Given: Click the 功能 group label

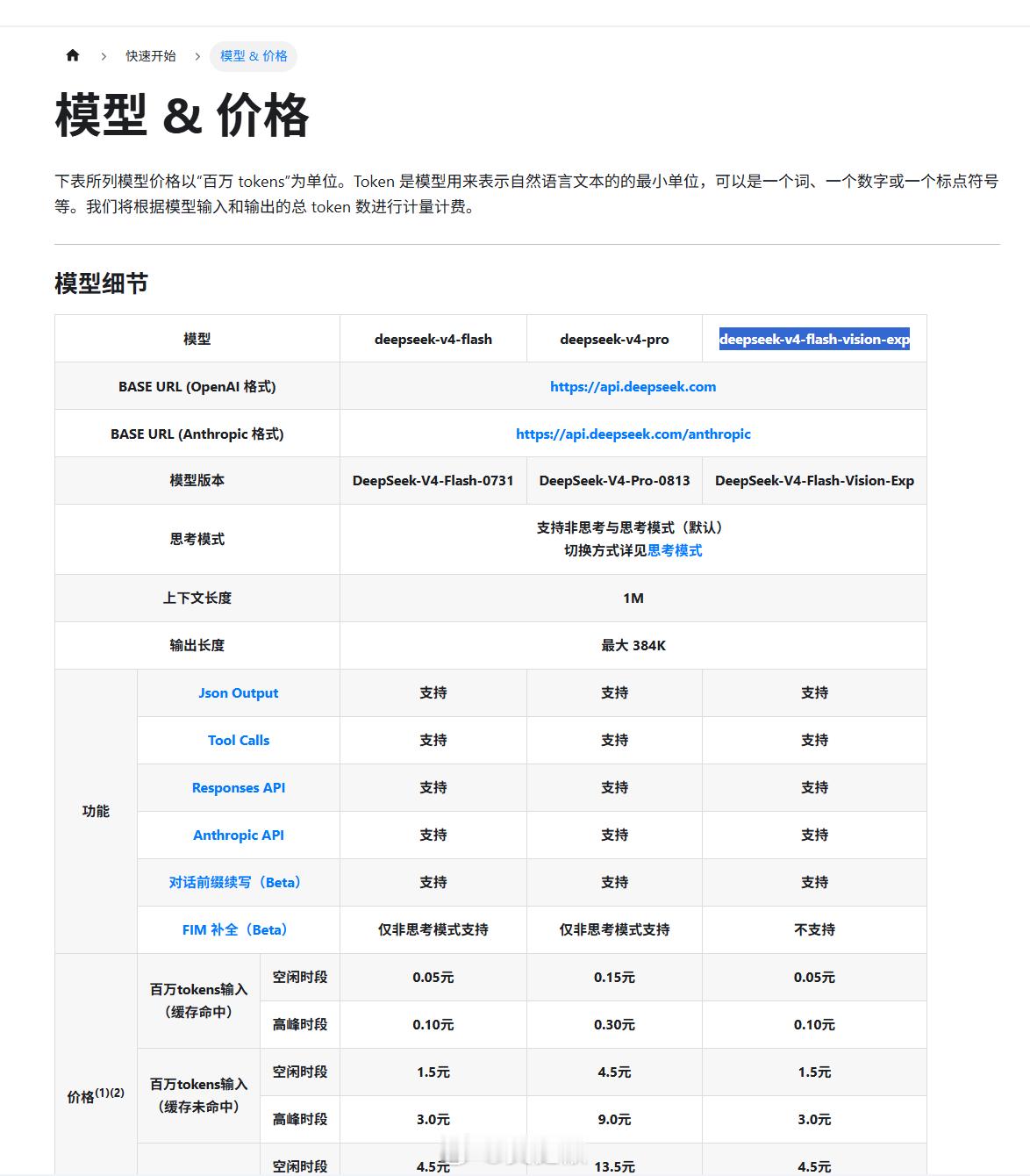Looking at the screenshot, I should point(96,811).
